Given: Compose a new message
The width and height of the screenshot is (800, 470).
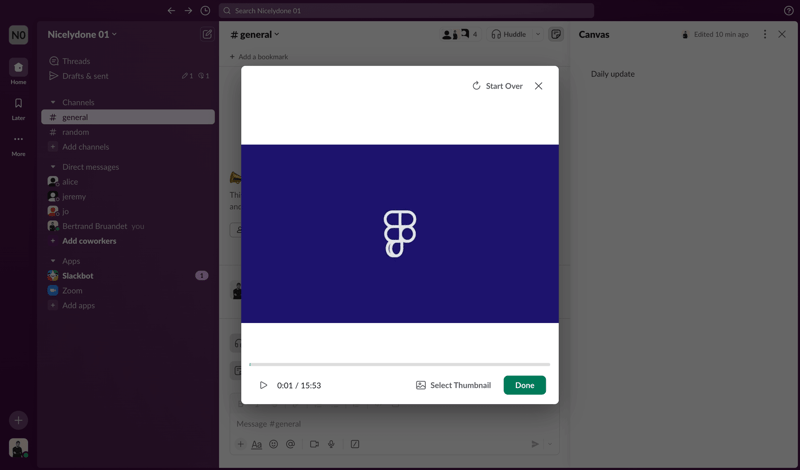Looking at the screenshot, I should pos(207,34).
